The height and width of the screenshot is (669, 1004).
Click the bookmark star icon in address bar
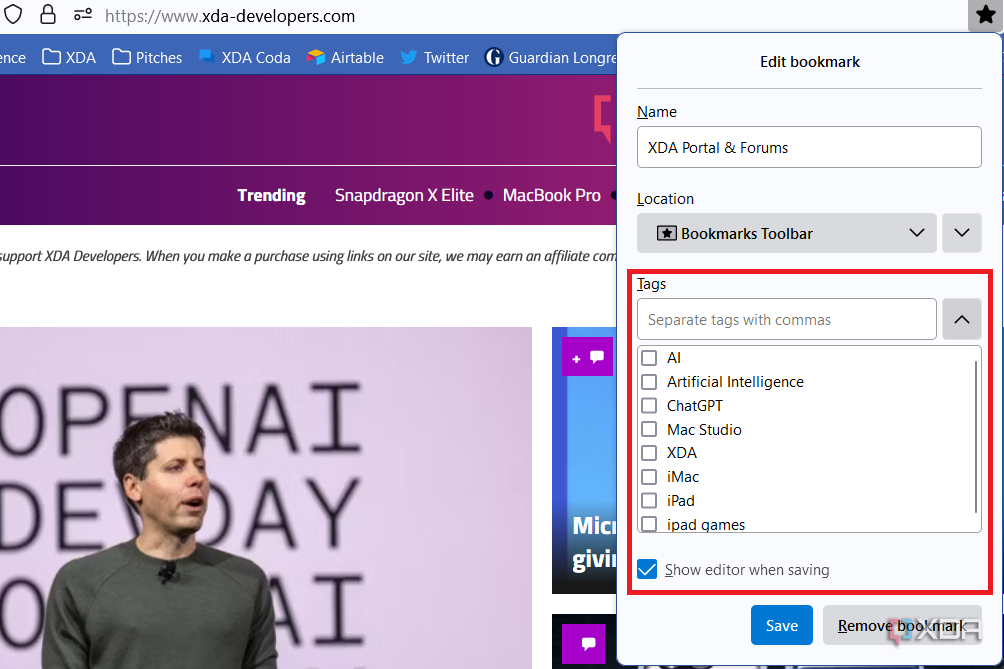(985, 15)
